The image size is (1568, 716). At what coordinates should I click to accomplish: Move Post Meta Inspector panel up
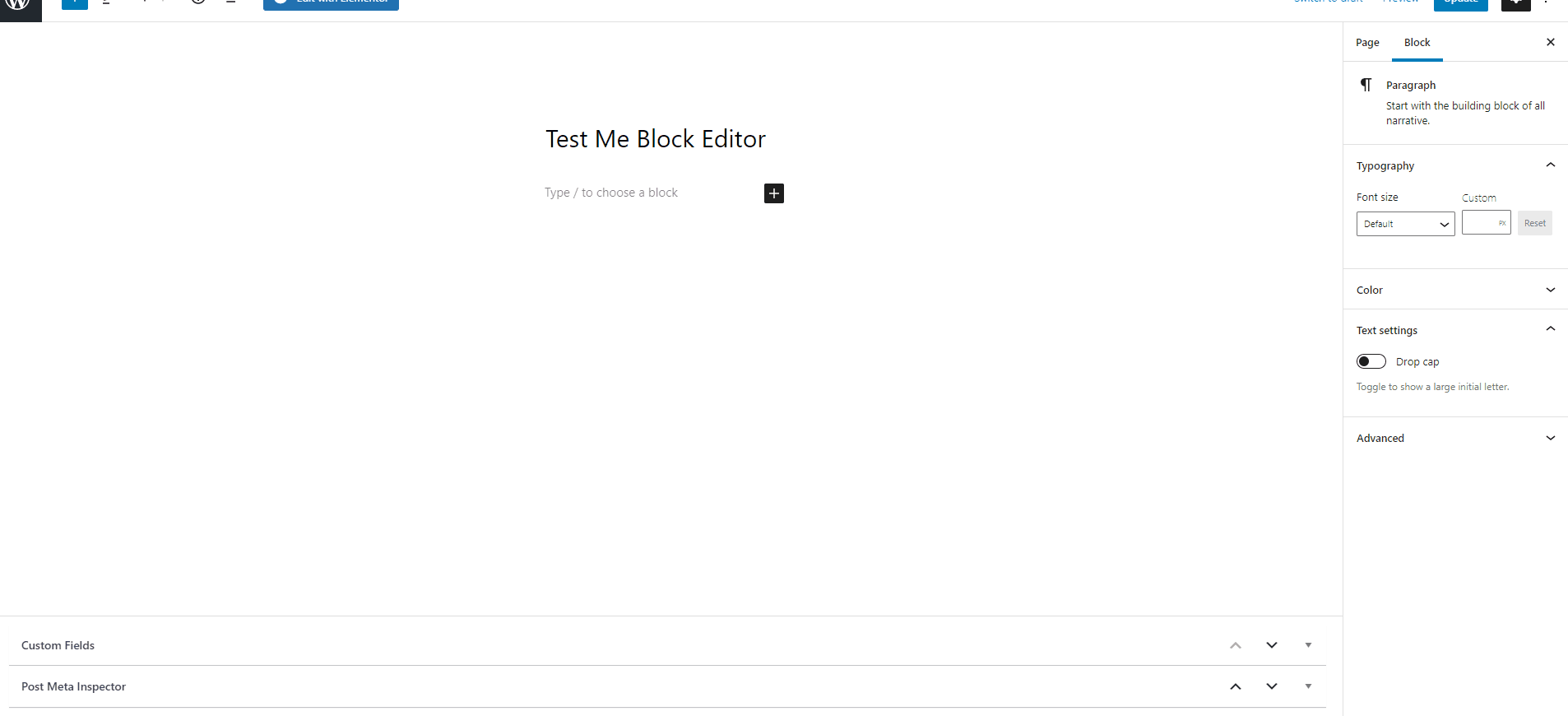(x=1235, y=686)
